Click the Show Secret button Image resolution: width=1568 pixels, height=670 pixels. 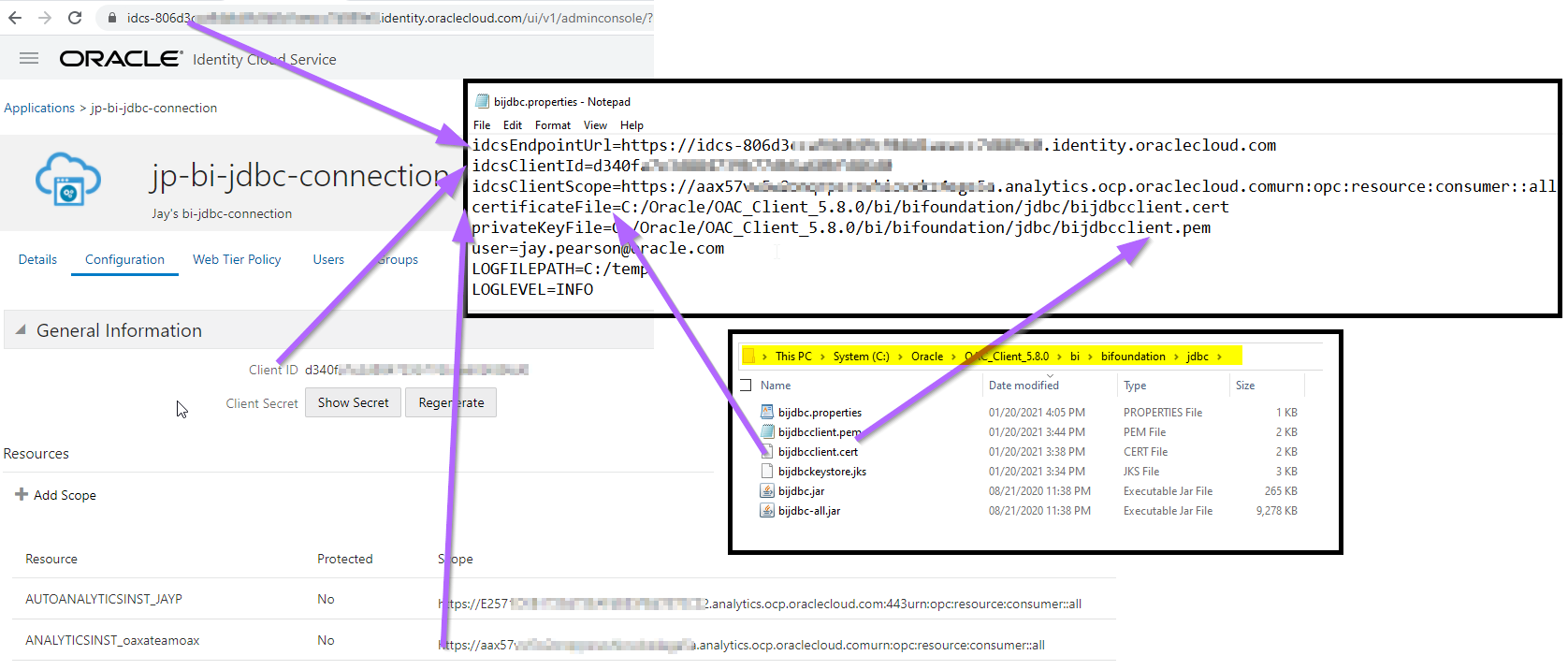tap(353, 402)
